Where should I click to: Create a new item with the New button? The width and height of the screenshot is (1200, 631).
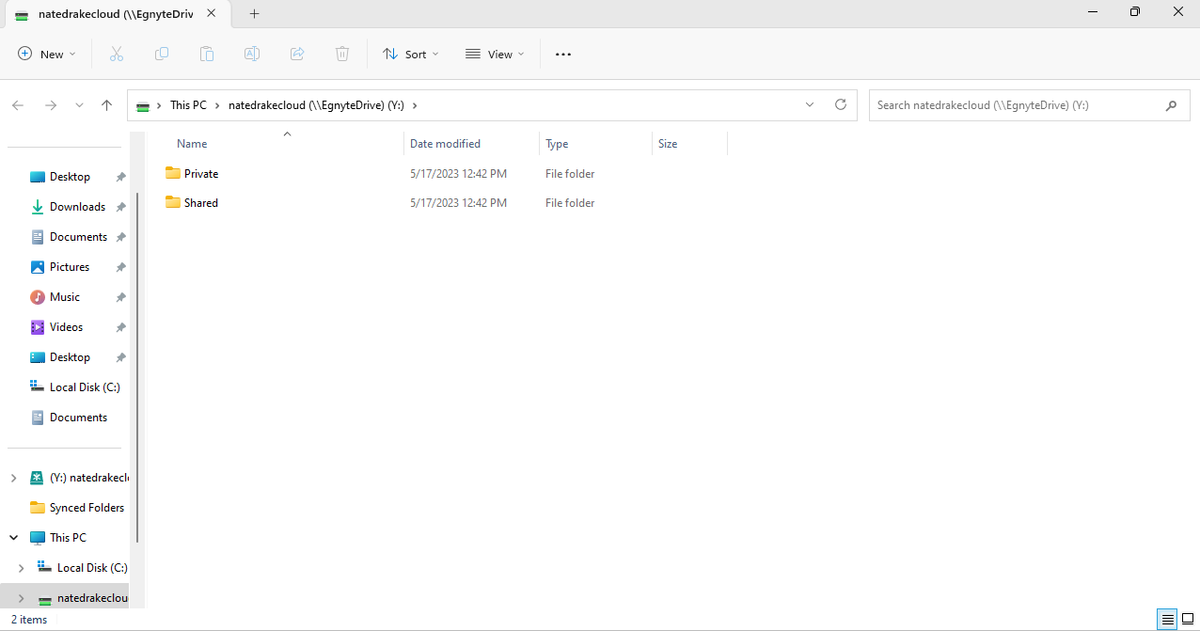coord(46,54)
